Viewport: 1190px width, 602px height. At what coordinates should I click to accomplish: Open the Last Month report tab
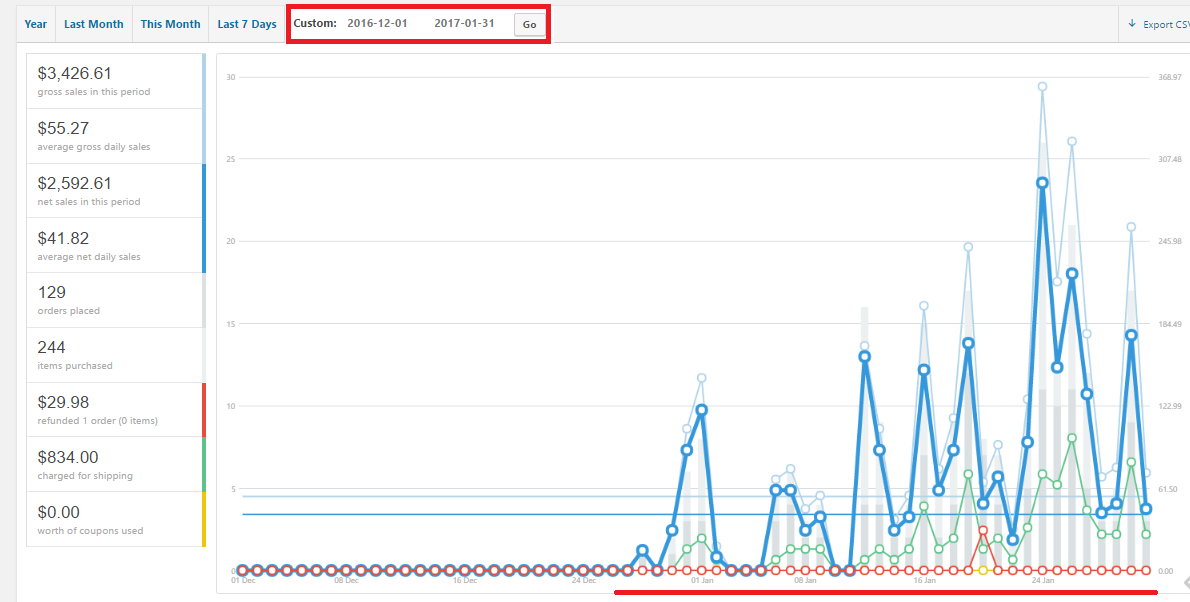(93, 24)
